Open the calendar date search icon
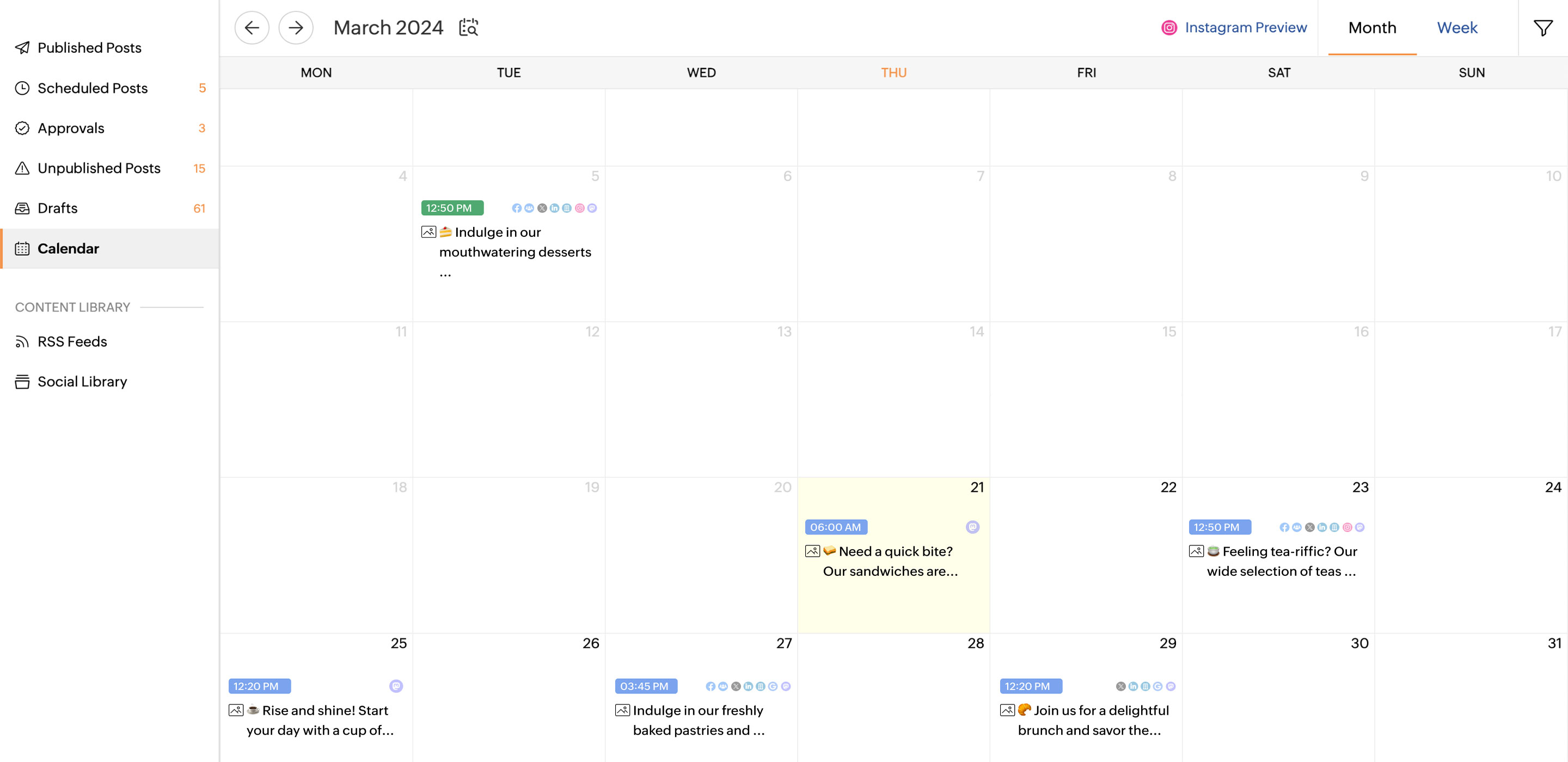This screenshot has width=1568, height=762. [468, 27]
